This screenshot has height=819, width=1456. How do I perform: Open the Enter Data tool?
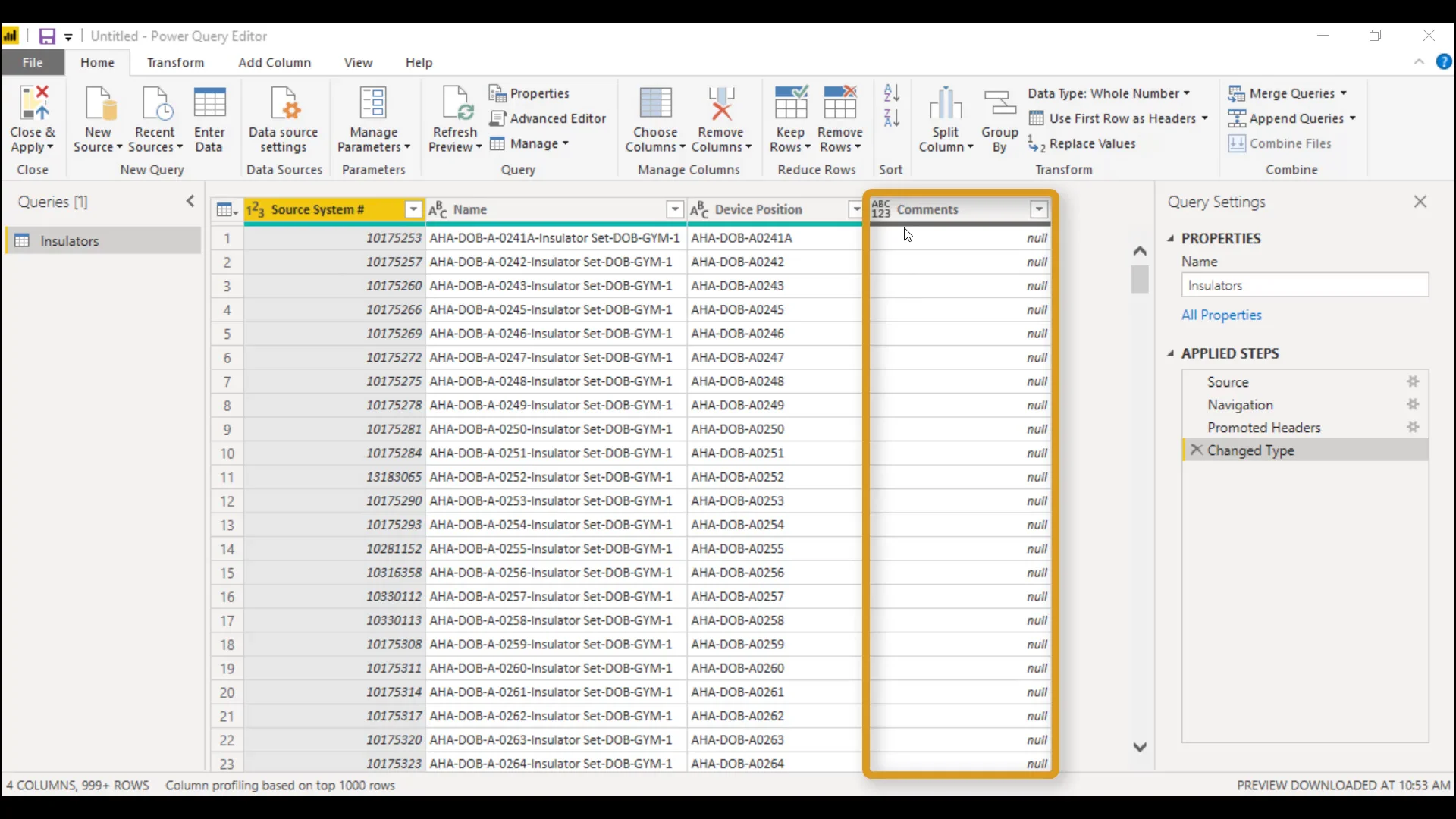[x=209, y=105]
